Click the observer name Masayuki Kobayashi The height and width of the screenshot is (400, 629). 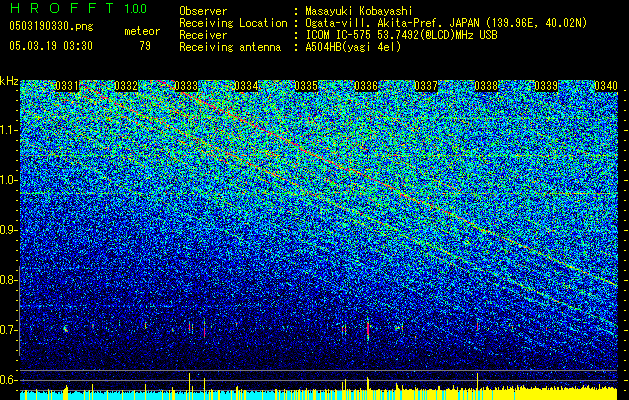pyautogui.click(x=359, y=11)
